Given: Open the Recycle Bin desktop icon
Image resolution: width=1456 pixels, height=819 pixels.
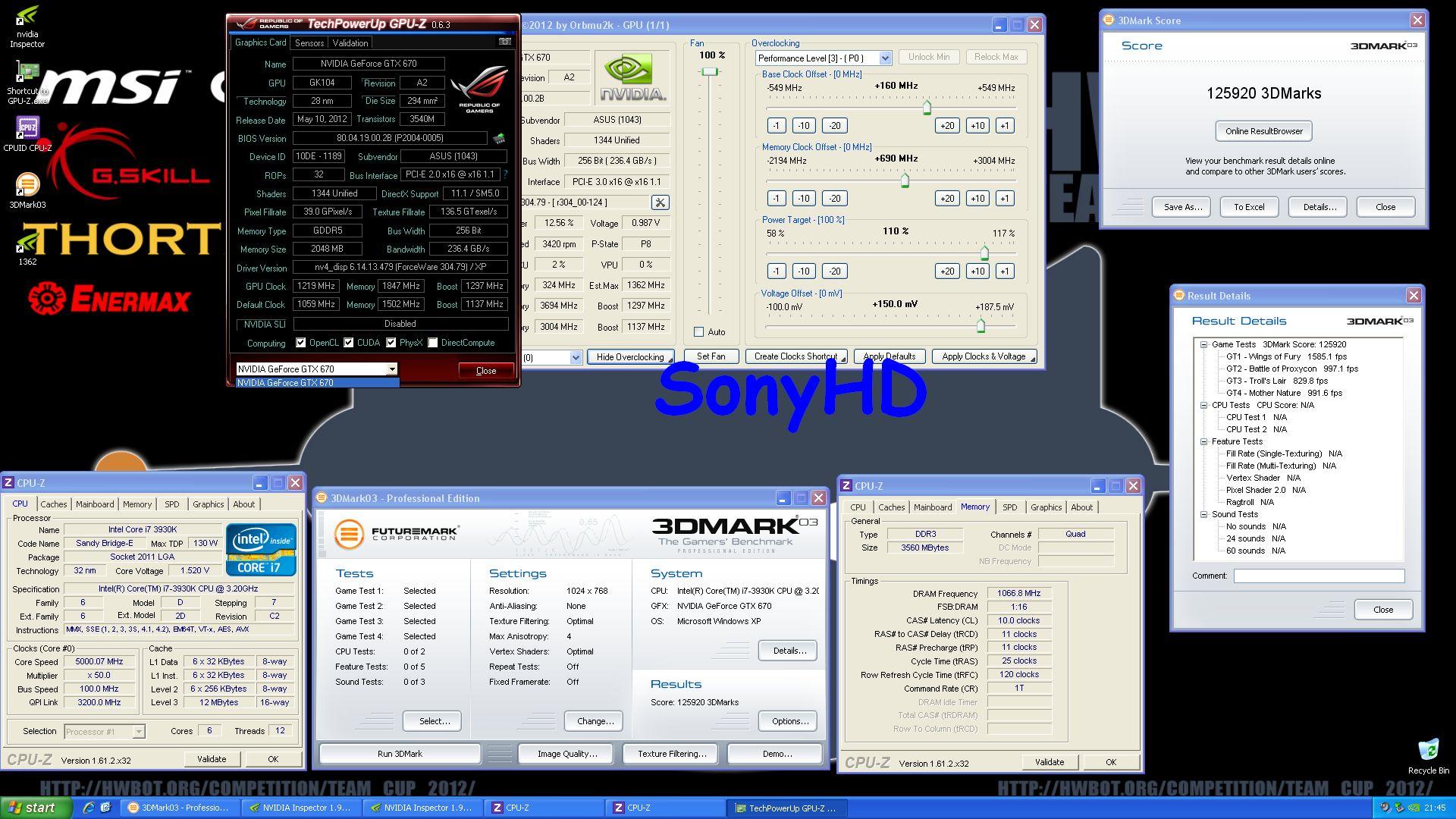Looking at the screenshot, I should 1428,755.
